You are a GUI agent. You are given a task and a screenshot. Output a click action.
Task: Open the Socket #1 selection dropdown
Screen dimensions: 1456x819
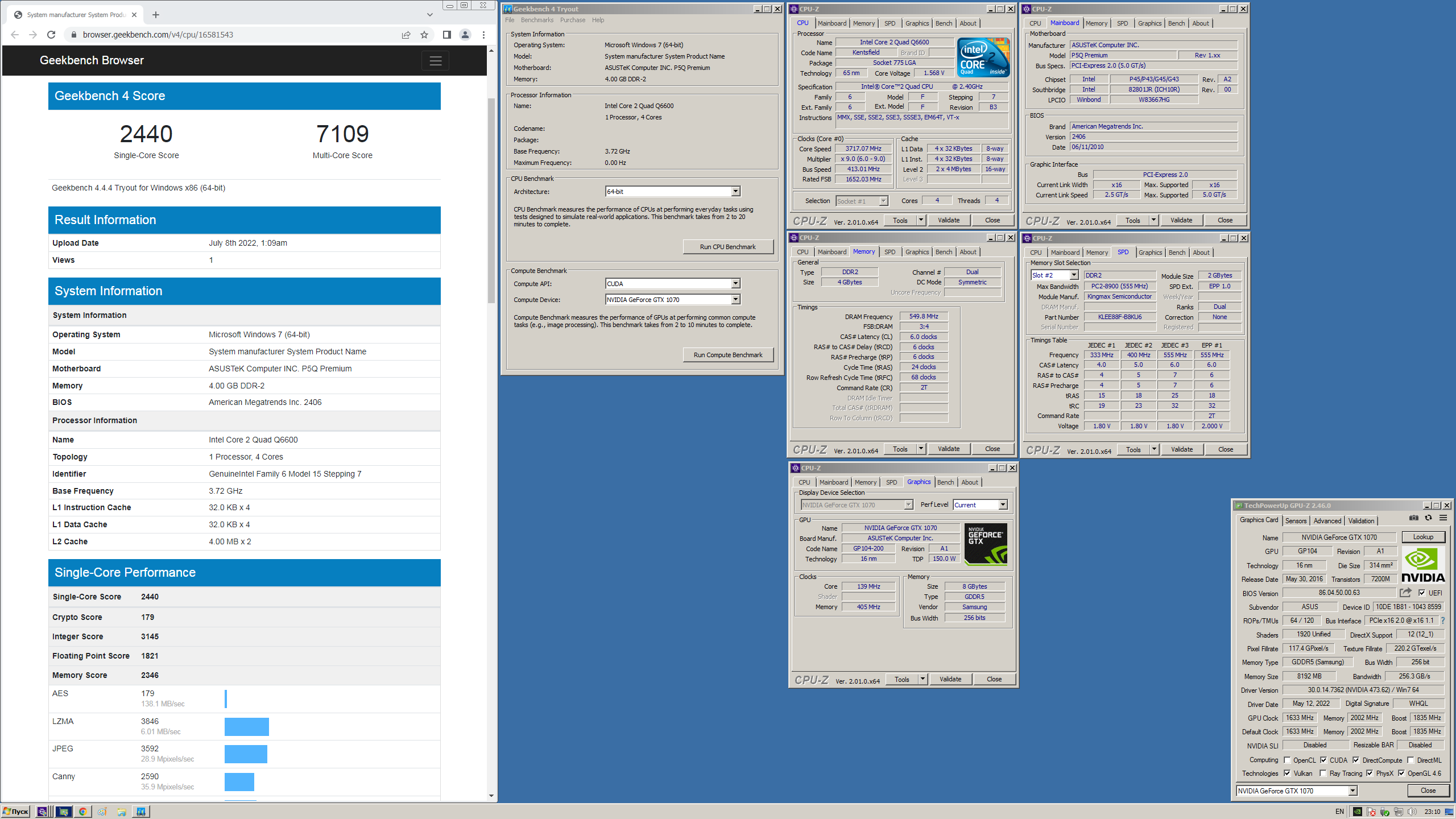coord(862,201)
